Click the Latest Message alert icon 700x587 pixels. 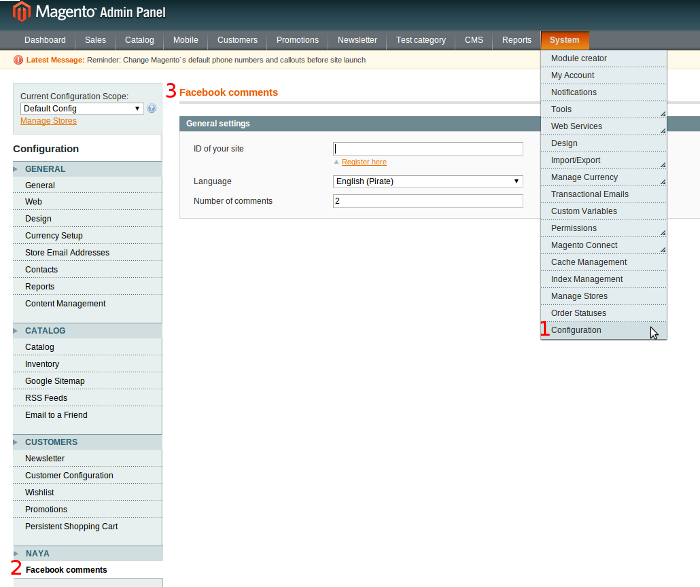coord(18,60)
